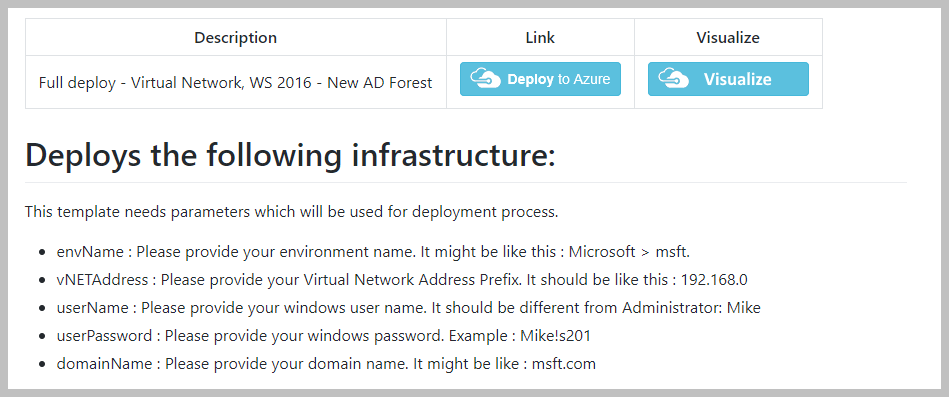Select the Visualize column header
949x397 pixels.
(x=728, y=38)
